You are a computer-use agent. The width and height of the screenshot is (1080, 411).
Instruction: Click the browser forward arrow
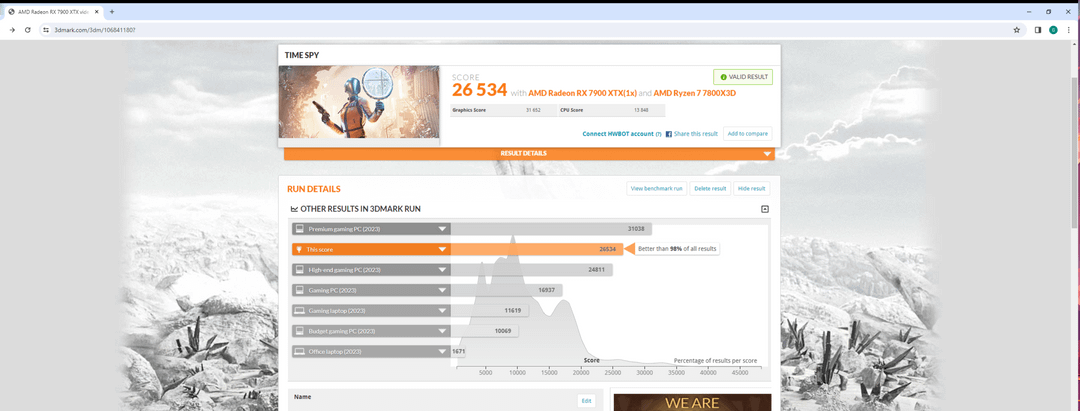click(12, 30)
